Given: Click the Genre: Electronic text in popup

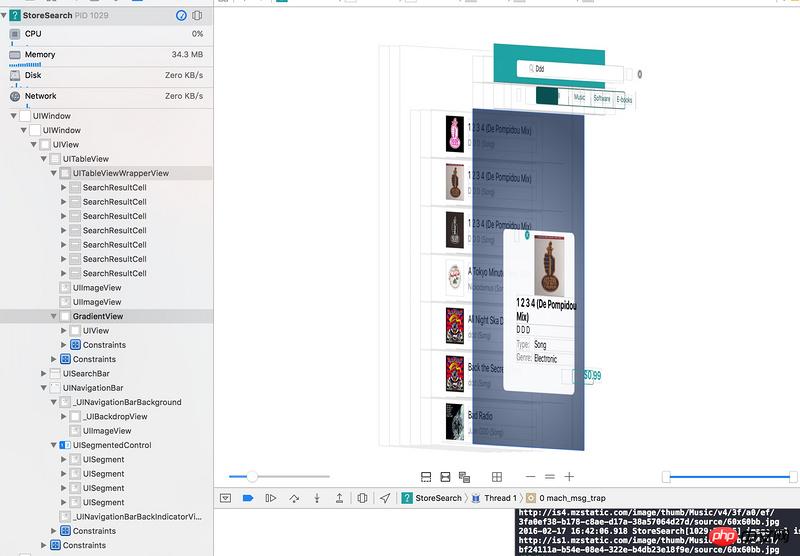Looking at the screenshot, I should 537,358.
